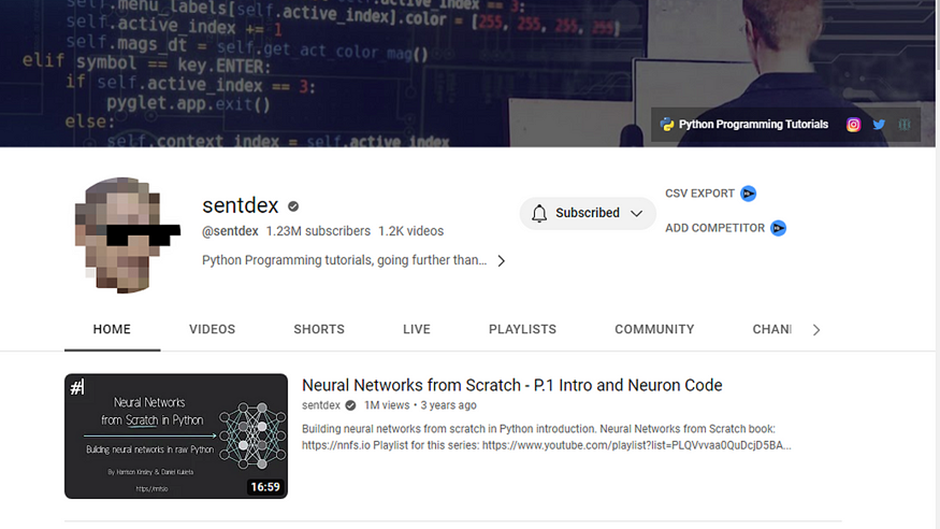Image resolution: width=940 pixels, height=529 pixels.
Task: Click the video description text
Action: [x=546, y=437]
